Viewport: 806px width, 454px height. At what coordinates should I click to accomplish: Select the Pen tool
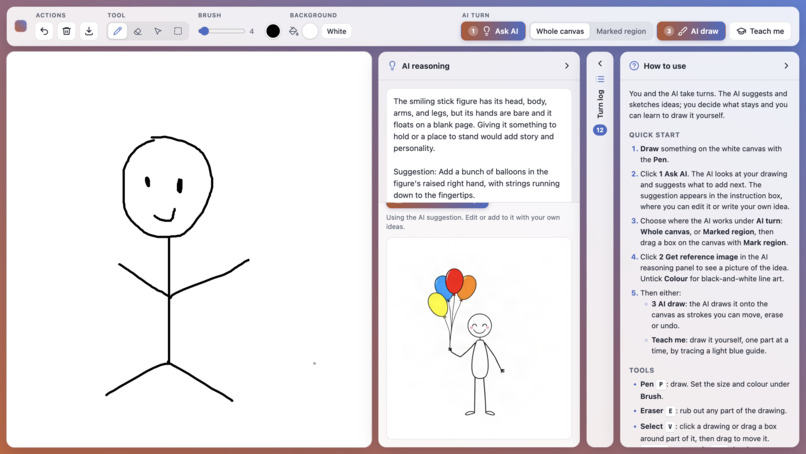(x=117, y=31)
